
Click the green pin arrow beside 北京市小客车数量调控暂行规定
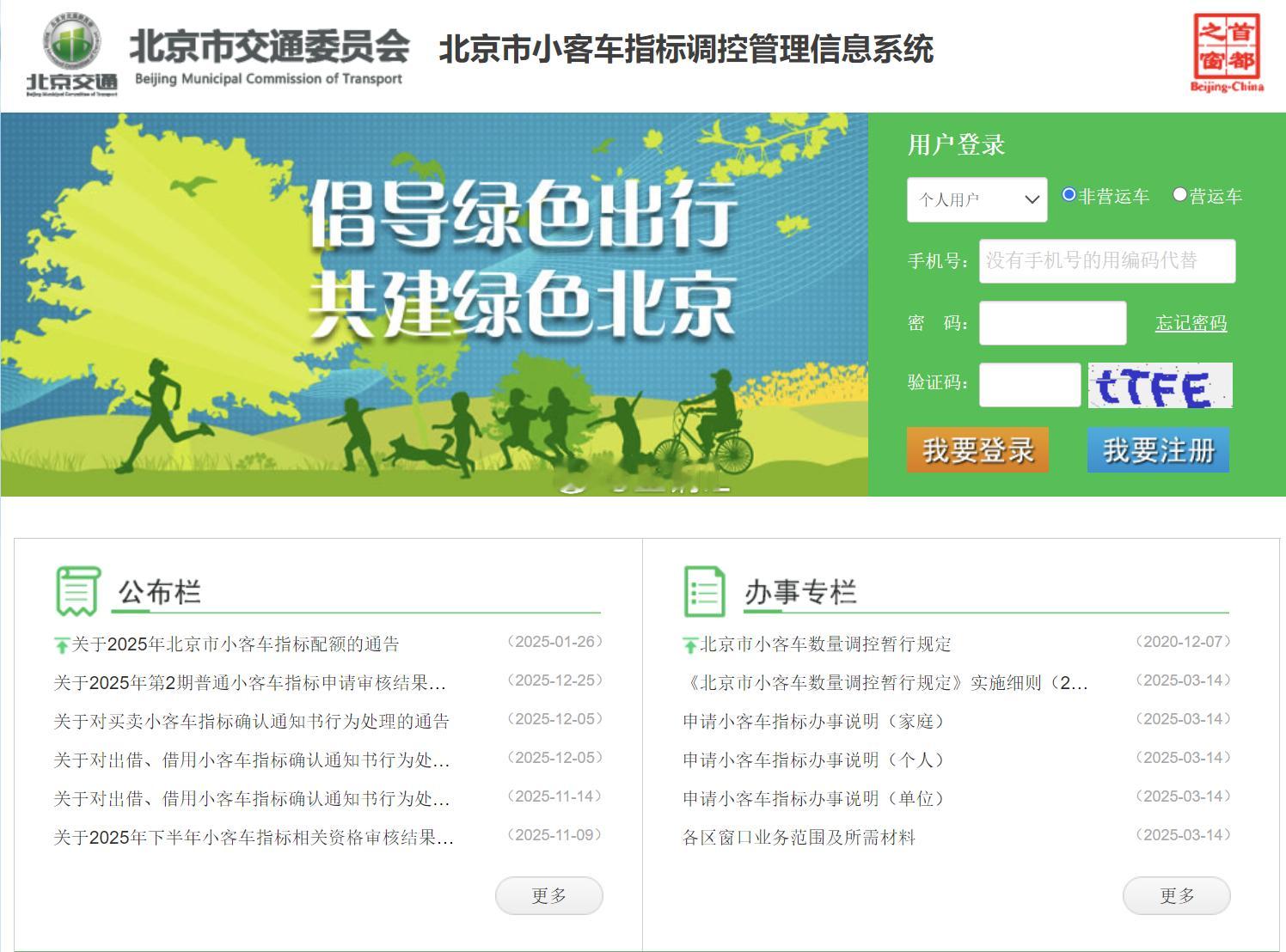pos(690,644)
